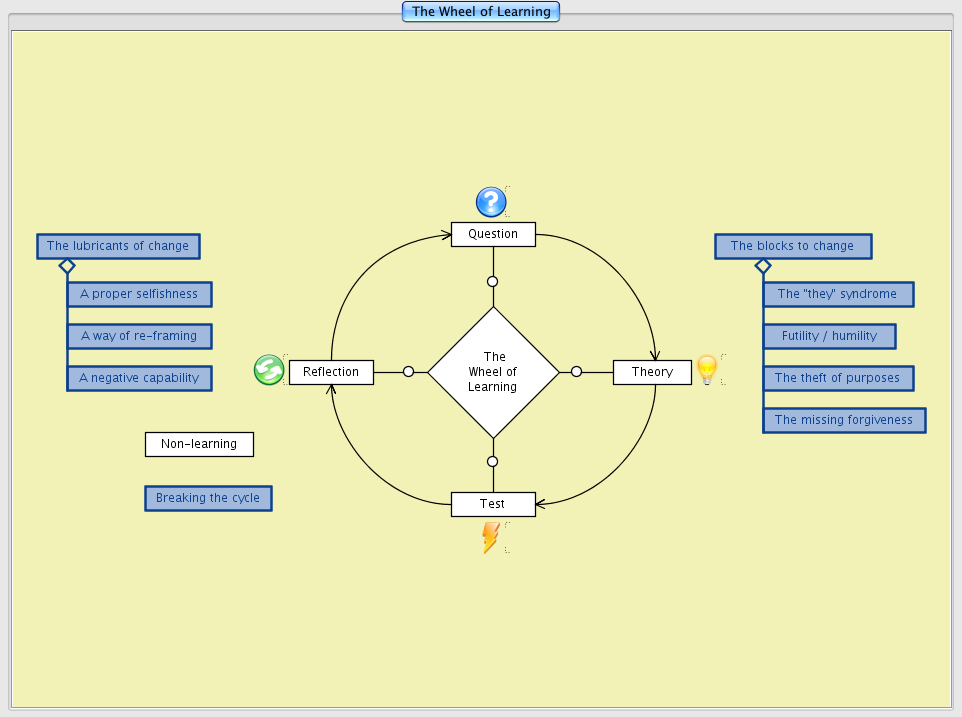Select A proper selfishness item
The width and height of the screenshot is (962, 717).
[x=139, y=294]
